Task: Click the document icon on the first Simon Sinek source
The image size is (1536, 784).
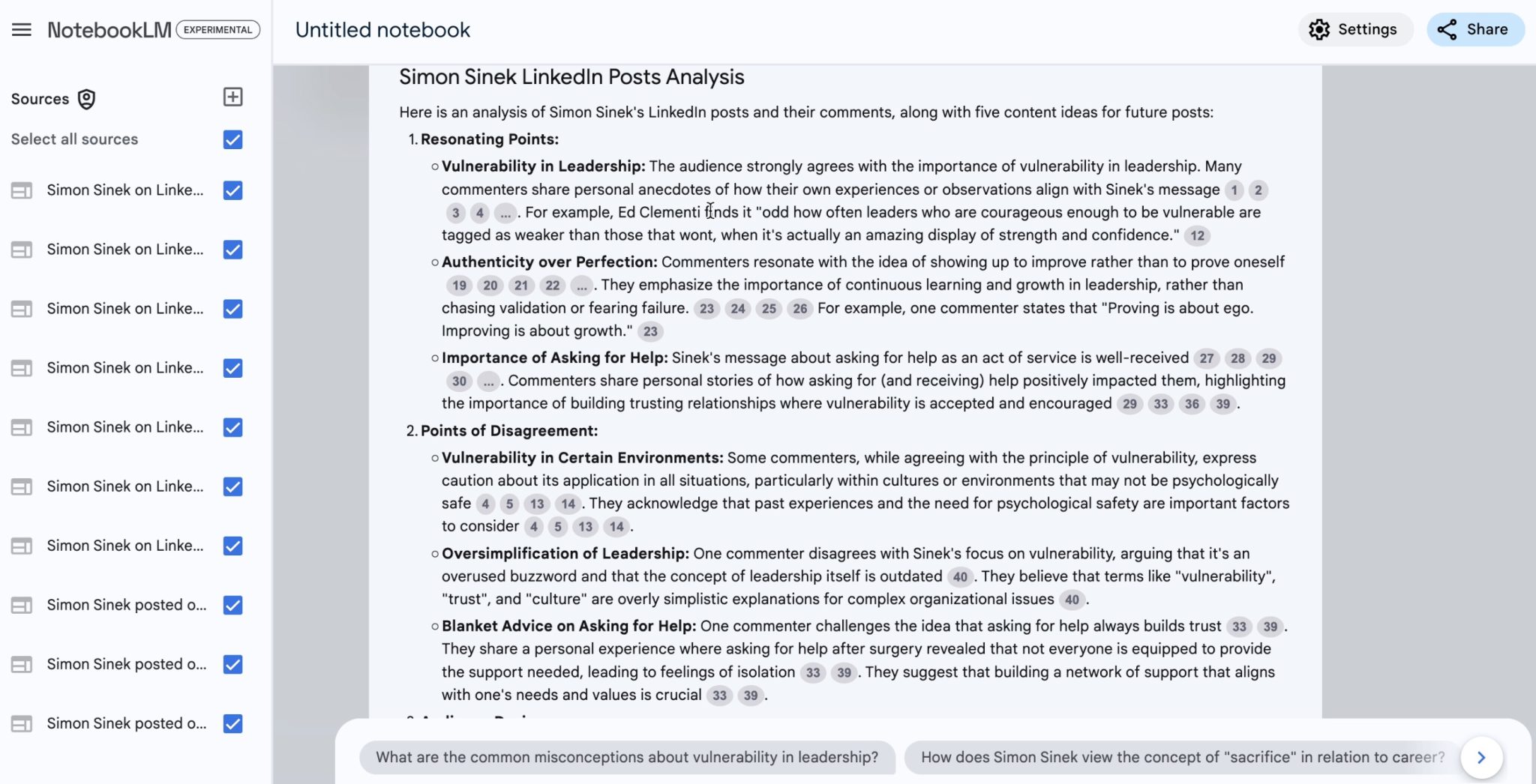Action: coord(20,190)
